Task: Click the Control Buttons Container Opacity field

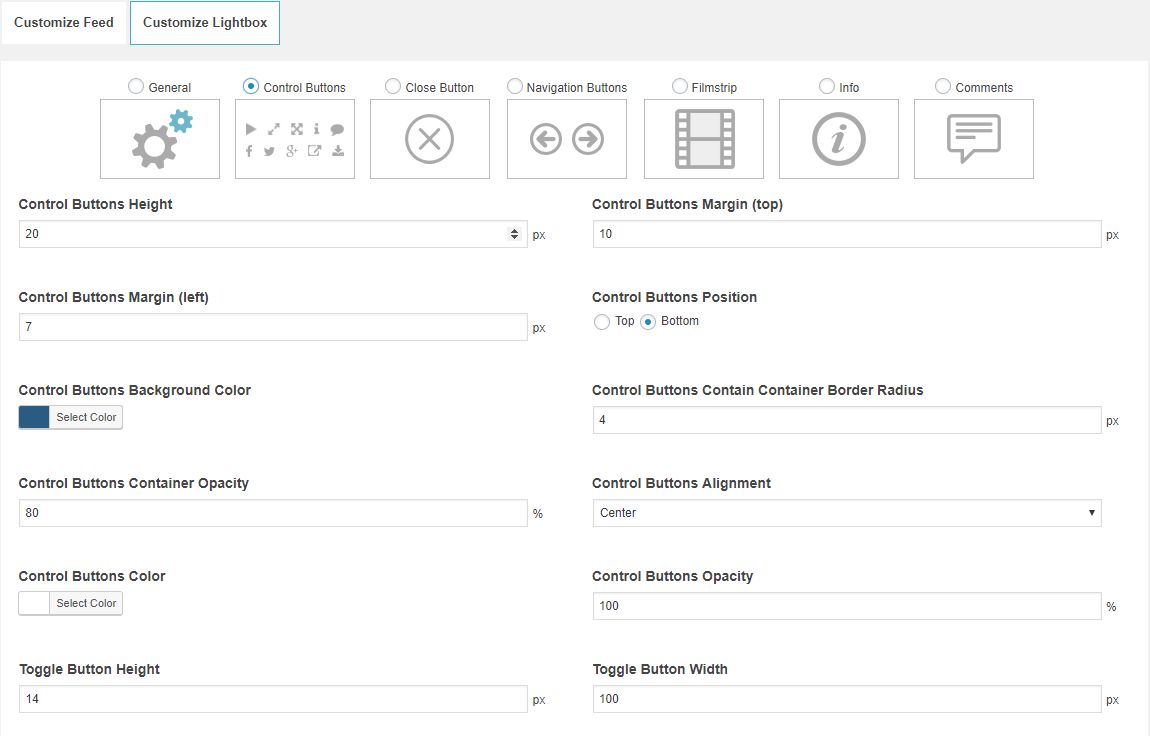Action: point(272,513)
